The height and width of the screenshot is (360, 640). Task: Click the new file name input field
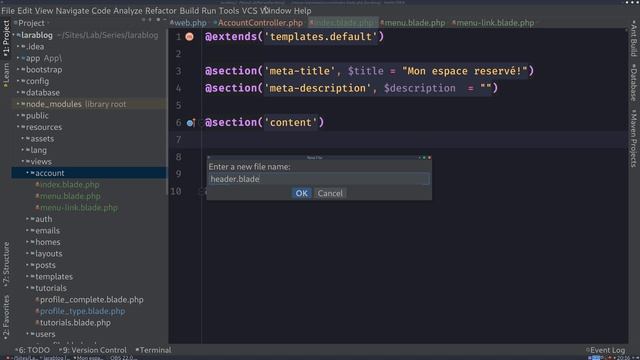click(319, 179)
